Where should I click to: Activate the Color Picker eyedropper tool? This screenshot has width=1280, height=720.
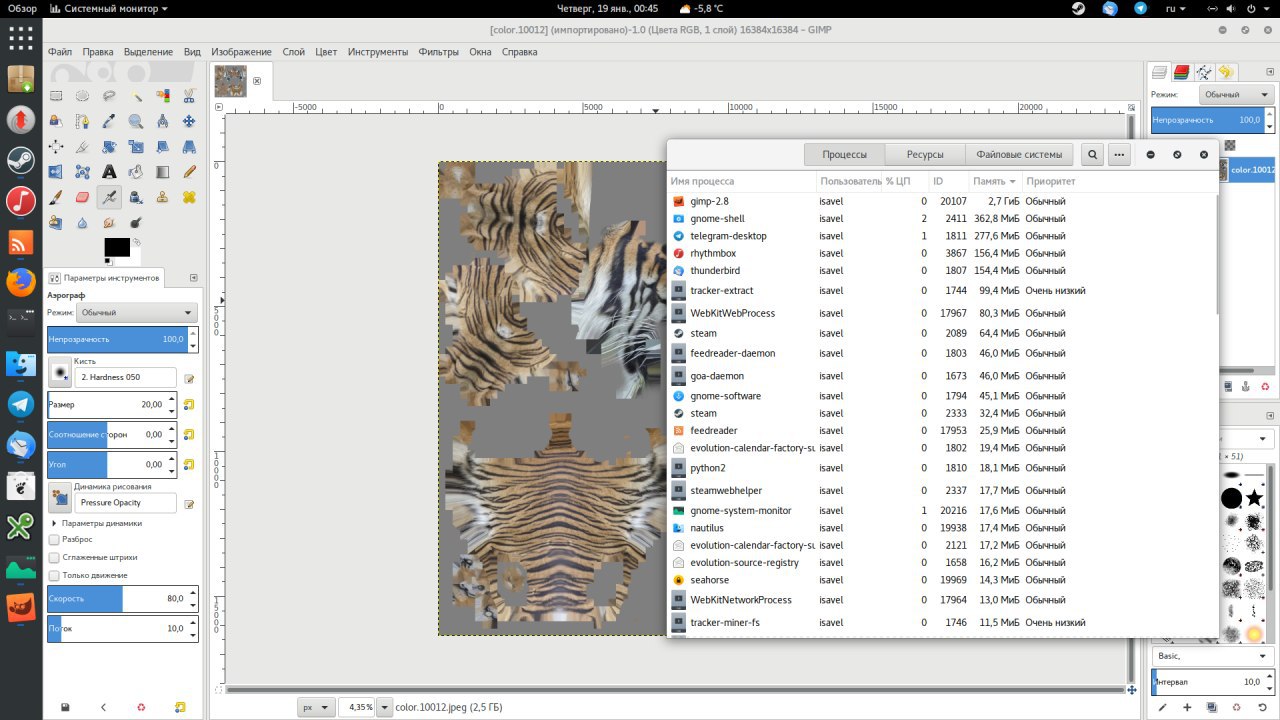[x=109, y=122]
